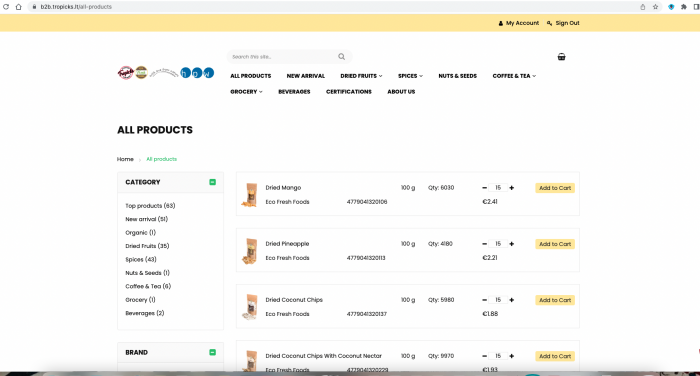The width and height of the screenshot is (700, 376).
Task: Filter by Spices (43) category
Action: pos(141,259)
